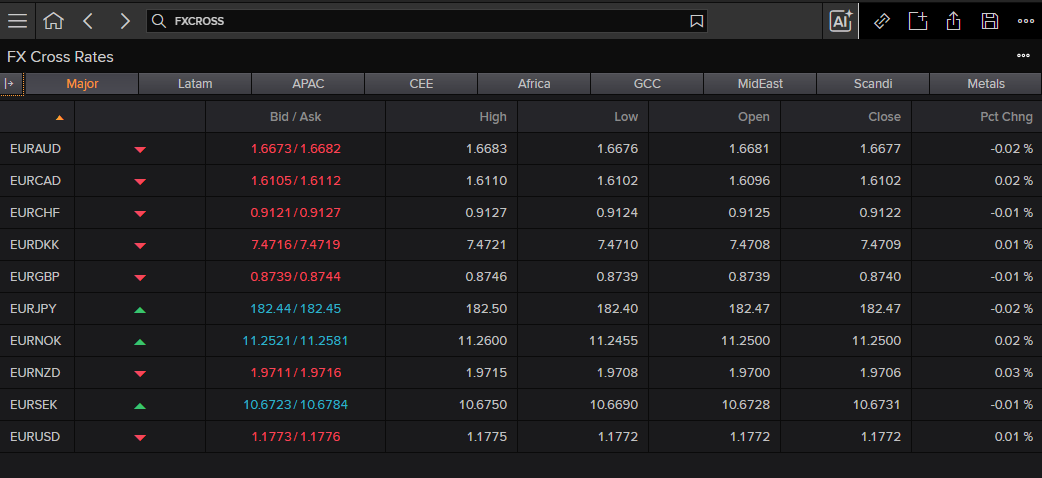Open the MidEast tab
The image size is (1042, 478).
point(760,84)
